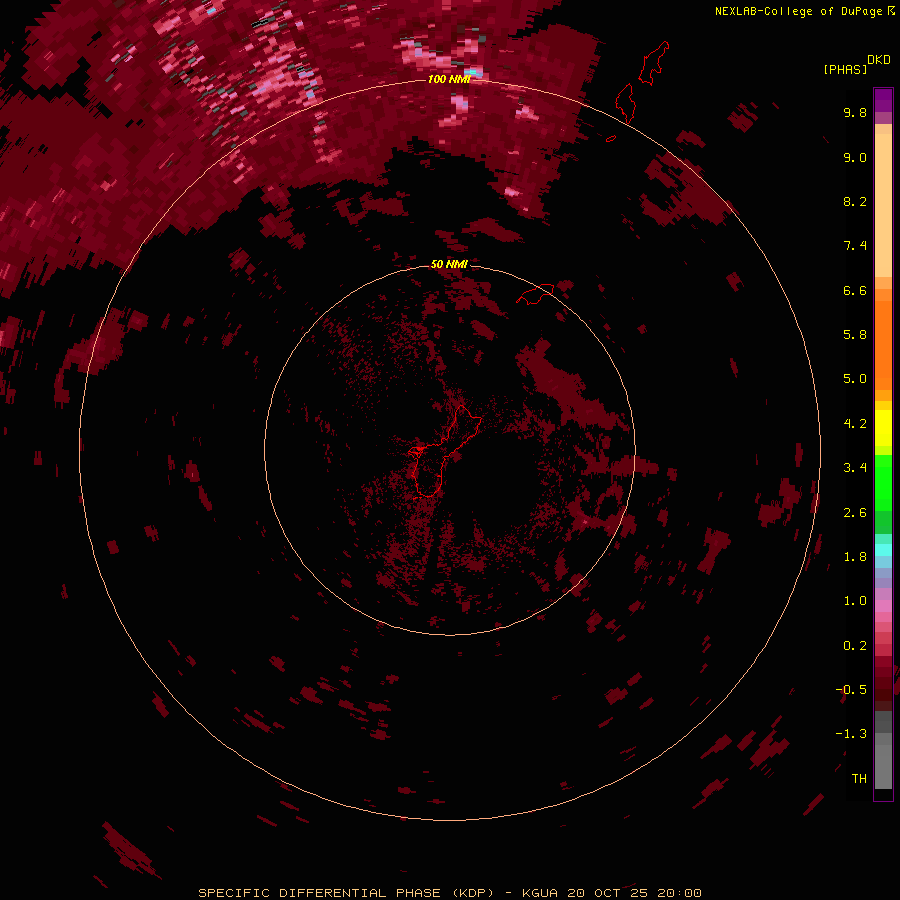This screenshot has width=900, height=900.
Task: Click the purple swatch at top of legend
Action: click(883, 100)
